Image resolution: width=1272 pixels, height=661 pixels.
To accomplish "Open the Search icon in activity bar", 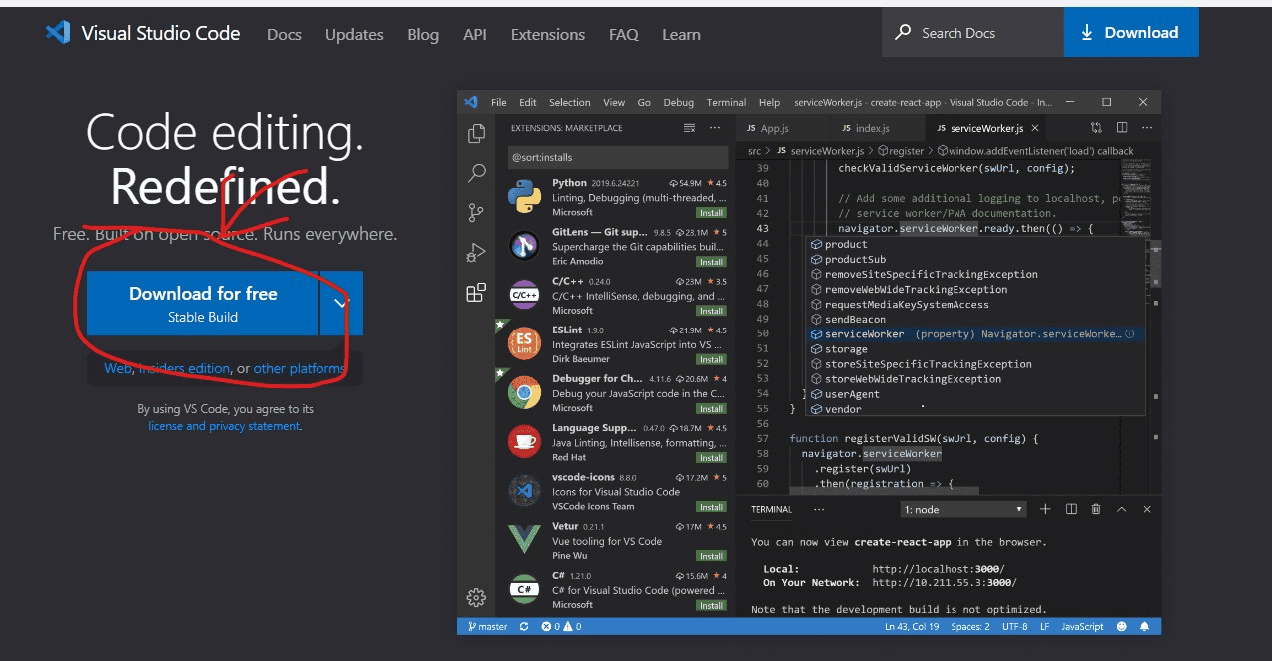I will tap(477, 173).
